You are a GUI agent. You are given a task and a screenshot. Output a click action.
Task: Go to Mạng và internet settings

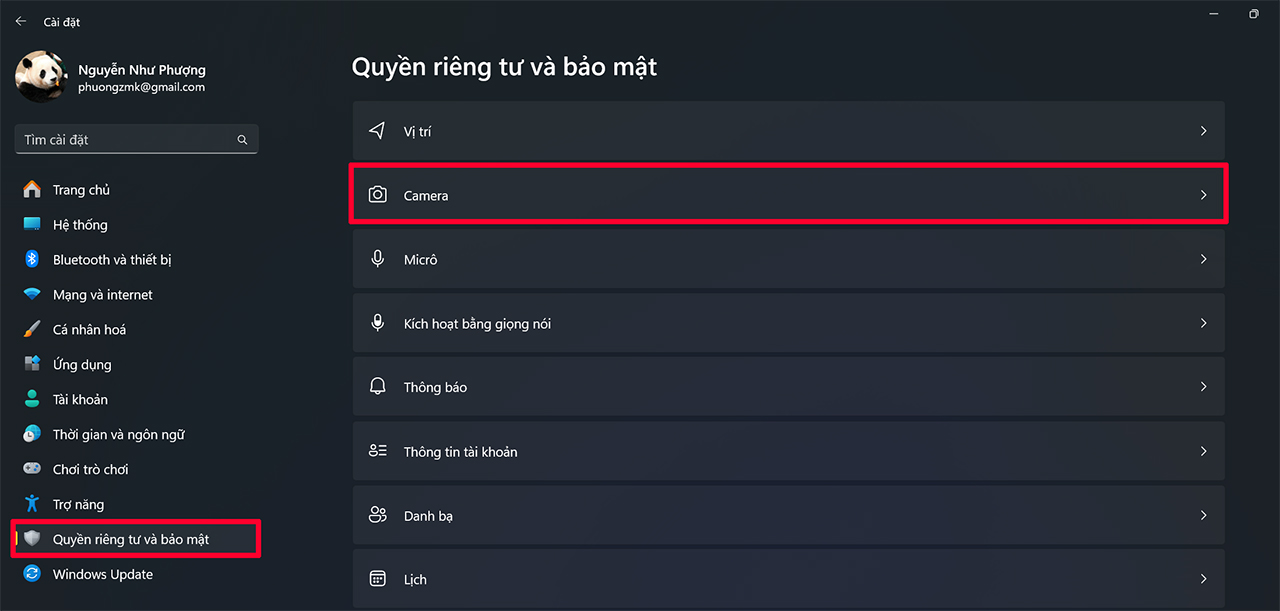[102, 295]
